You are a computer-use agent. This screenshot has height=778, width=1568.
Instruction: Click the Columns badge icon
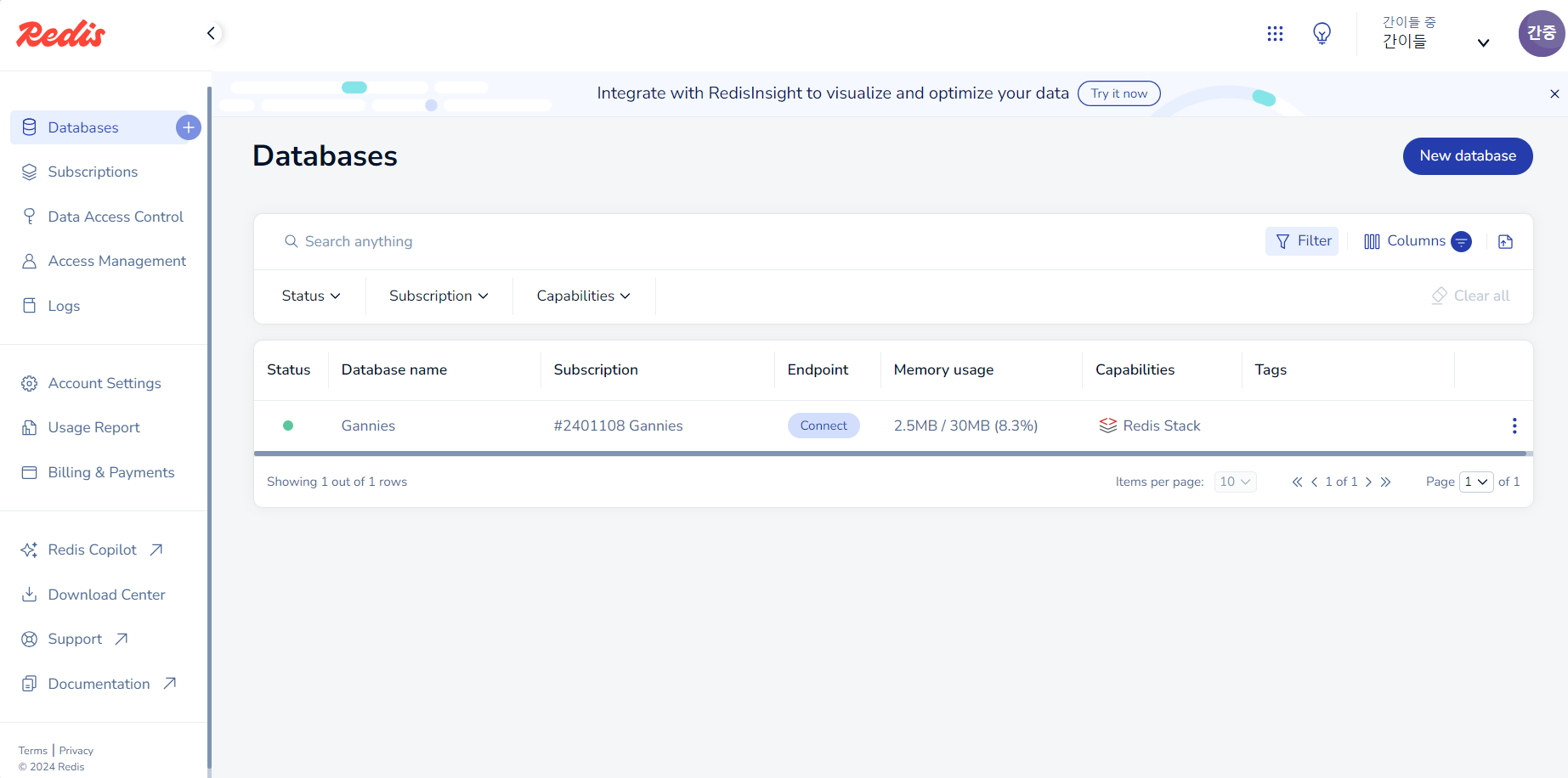[1461, 242]
